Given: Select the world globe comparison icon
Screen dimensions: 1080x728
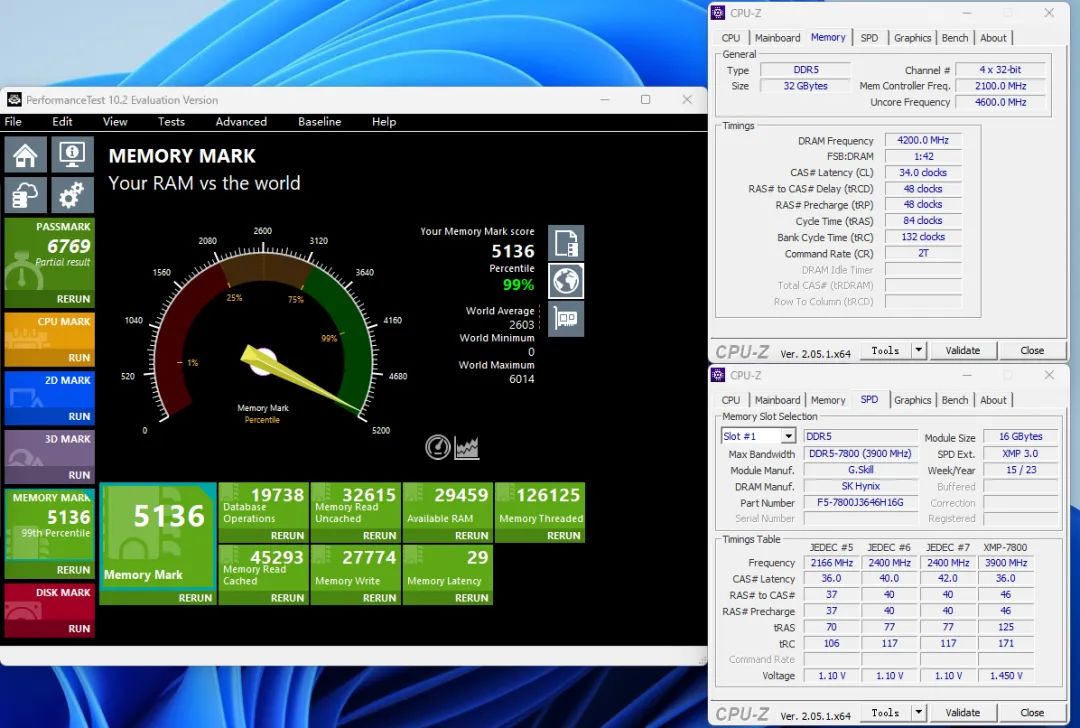Looking at the screenshot, I should coord(566,280).
